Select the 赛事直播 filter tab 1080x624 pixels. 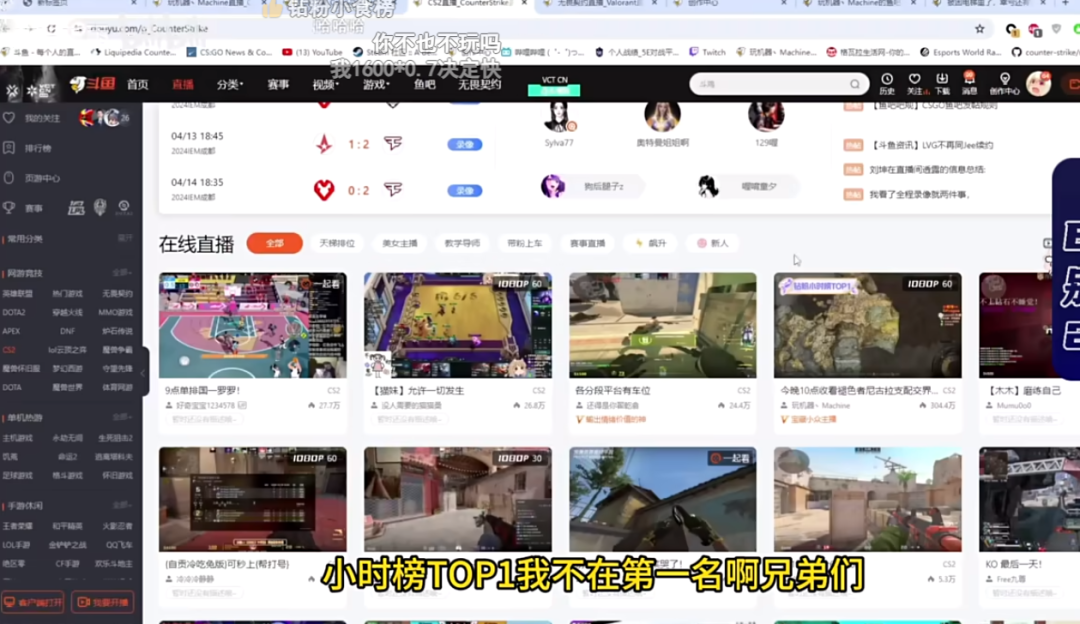[x=588, y=243]
